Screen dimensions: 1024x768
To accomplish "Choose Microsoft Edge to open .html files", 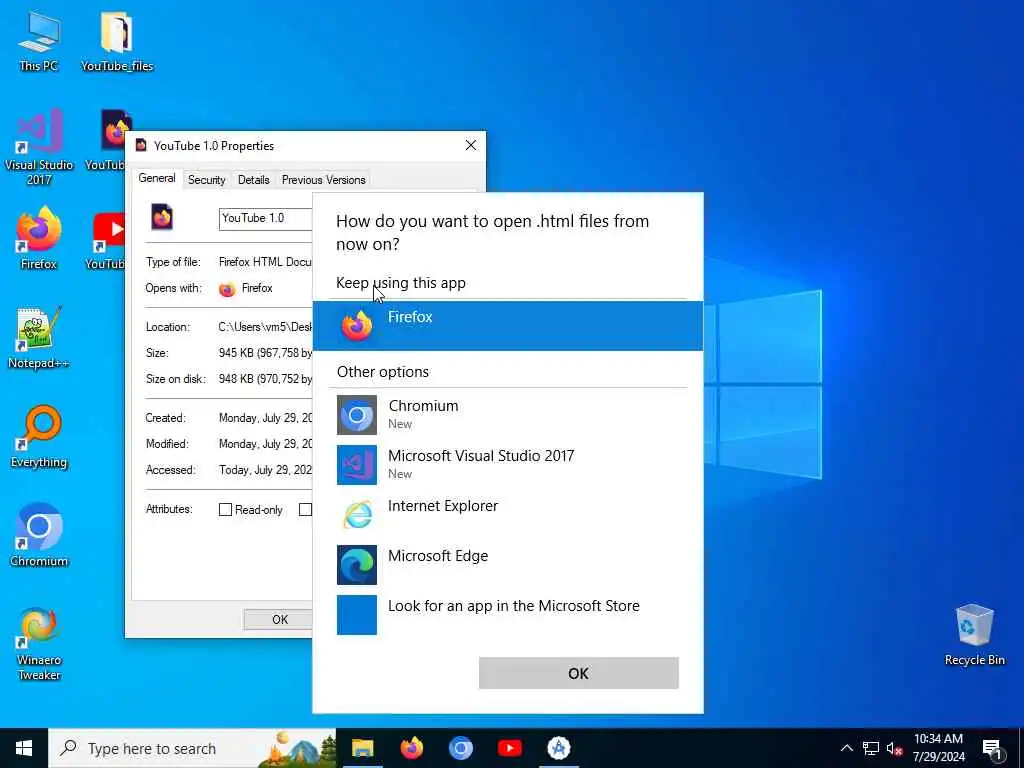I will click(507, 564).
